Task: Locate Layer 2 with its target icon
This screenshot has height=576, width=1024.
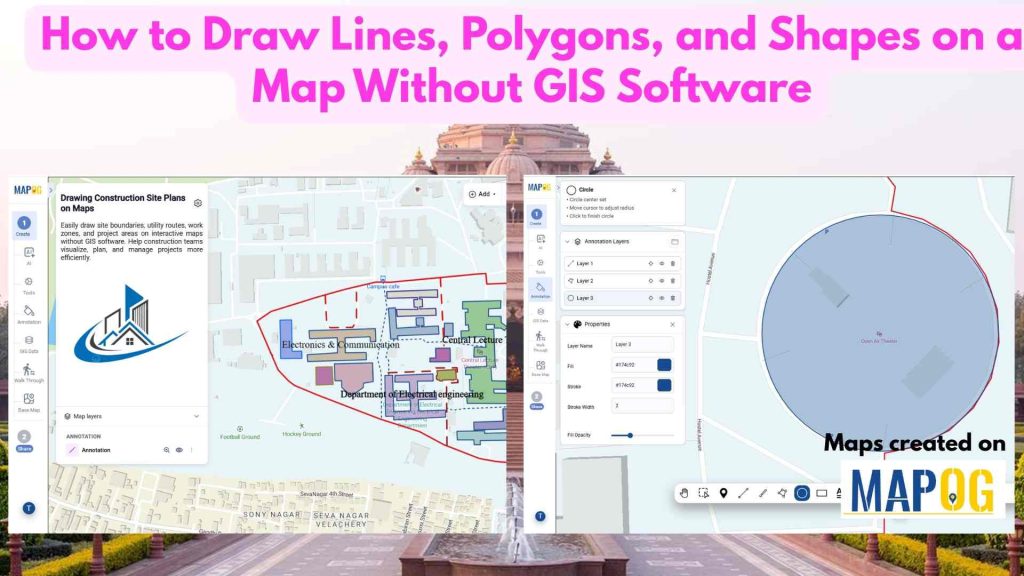Action: [650, 281]
